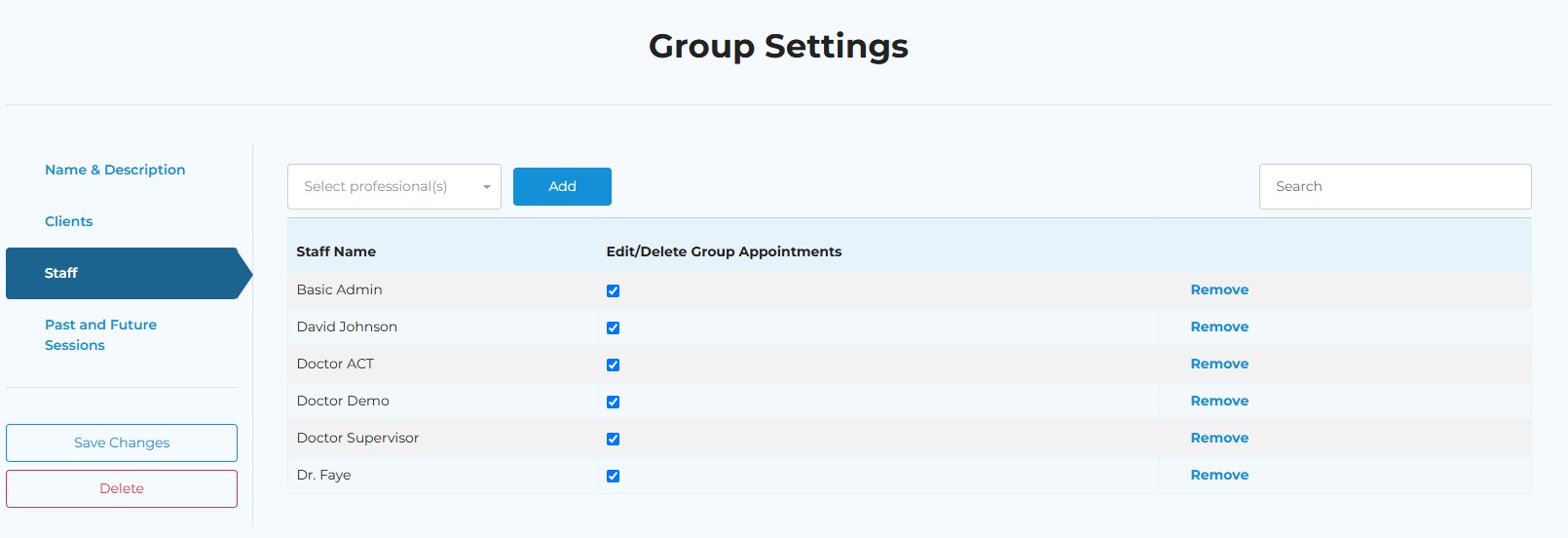Remove David Johnson from staff list
Image resolution: width=1568 pixels, height=538 pixels.
[x=1219, y=327]
